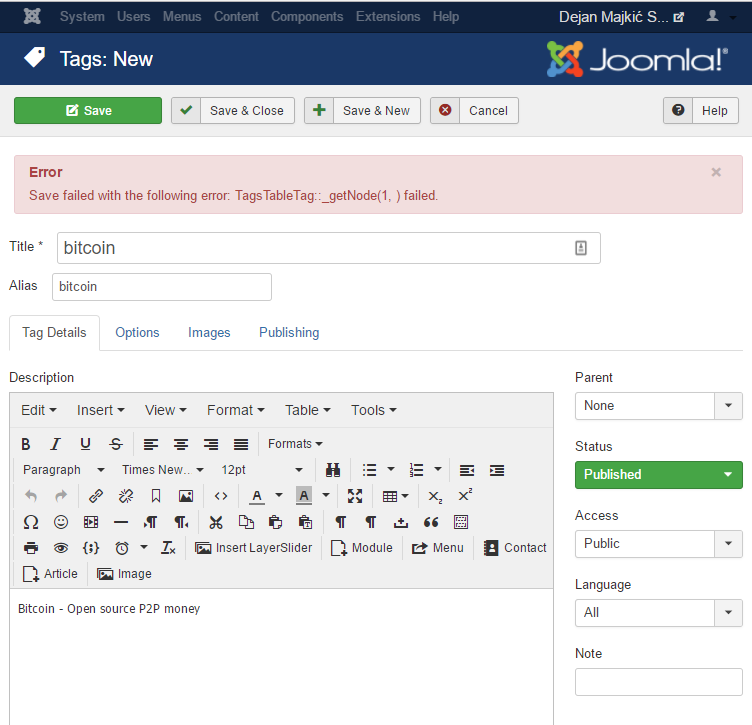The width and height of the screenshot is (752, 725).
Task: Click the print icon in the editor toolbar
Action: [31, 548]
